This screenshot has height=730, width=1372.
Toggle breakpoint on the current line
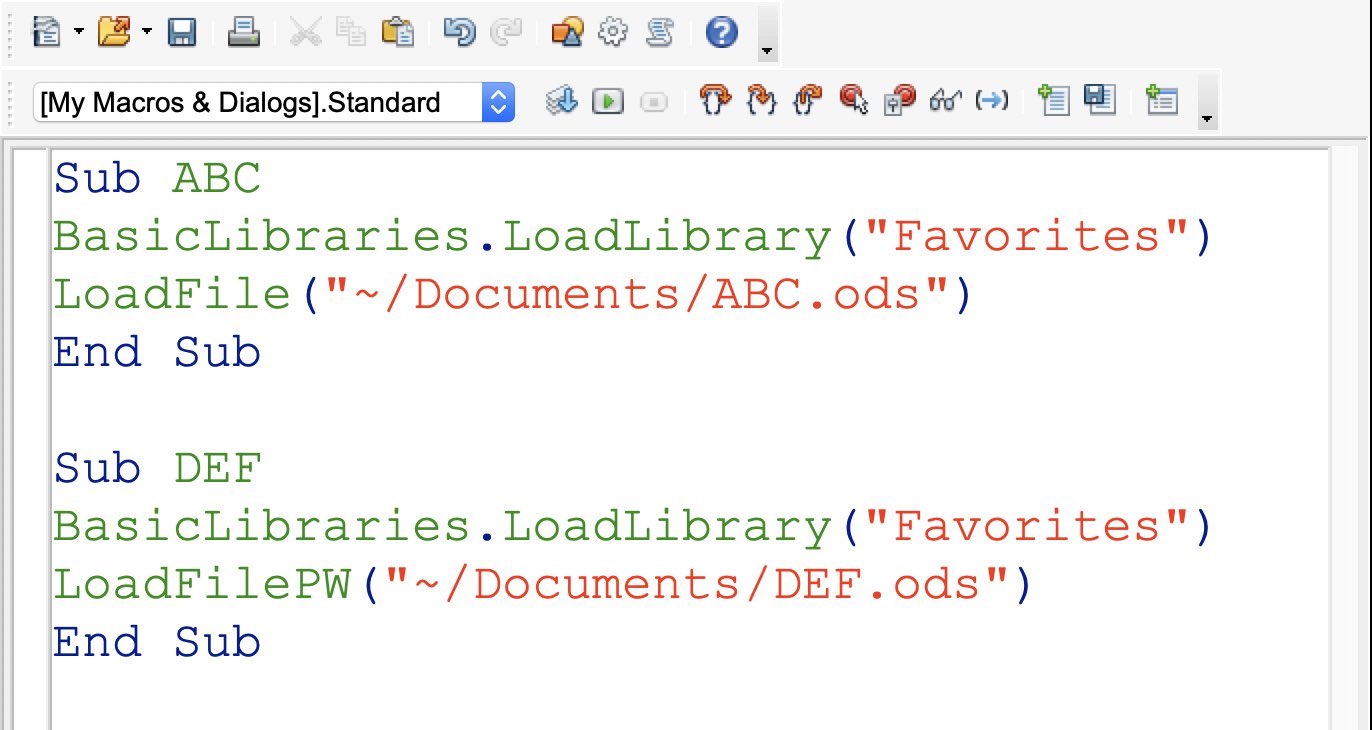pos(853,100)
